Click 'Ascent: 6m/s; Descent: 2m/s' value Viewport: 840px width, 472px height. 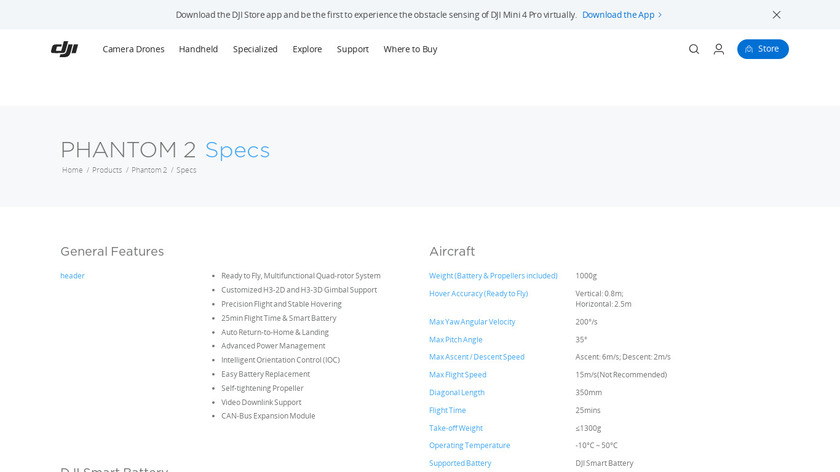(623, 357)
